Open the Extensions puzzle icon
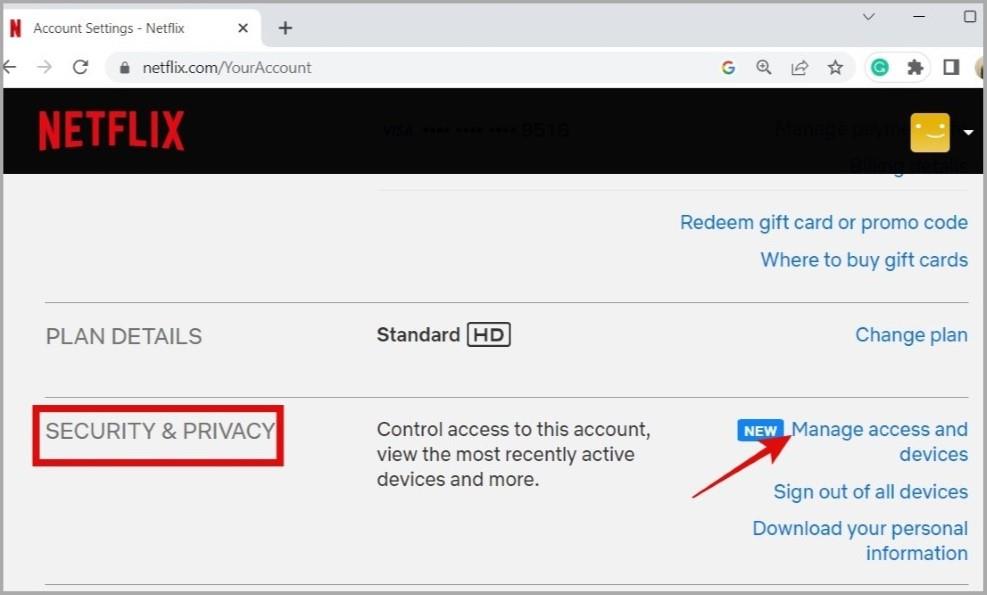Viewport: 987px width, 595px height. tap(915, 67)
